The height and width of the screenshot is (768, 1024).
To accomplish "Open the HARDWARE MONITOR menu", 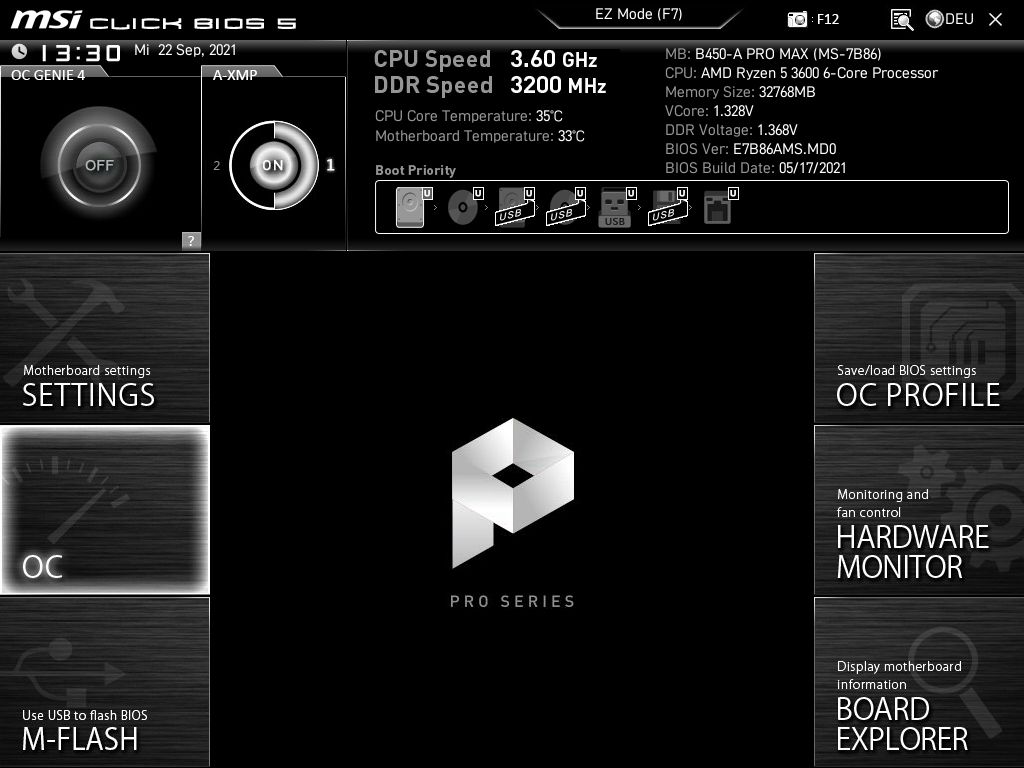I will (919, 510).
